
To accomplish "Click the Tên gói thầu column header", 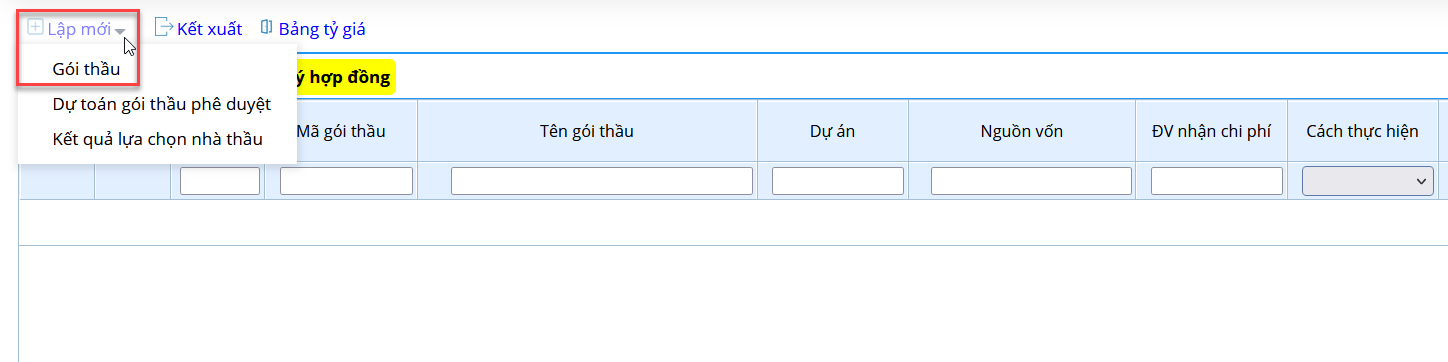I will pos(587,131).
